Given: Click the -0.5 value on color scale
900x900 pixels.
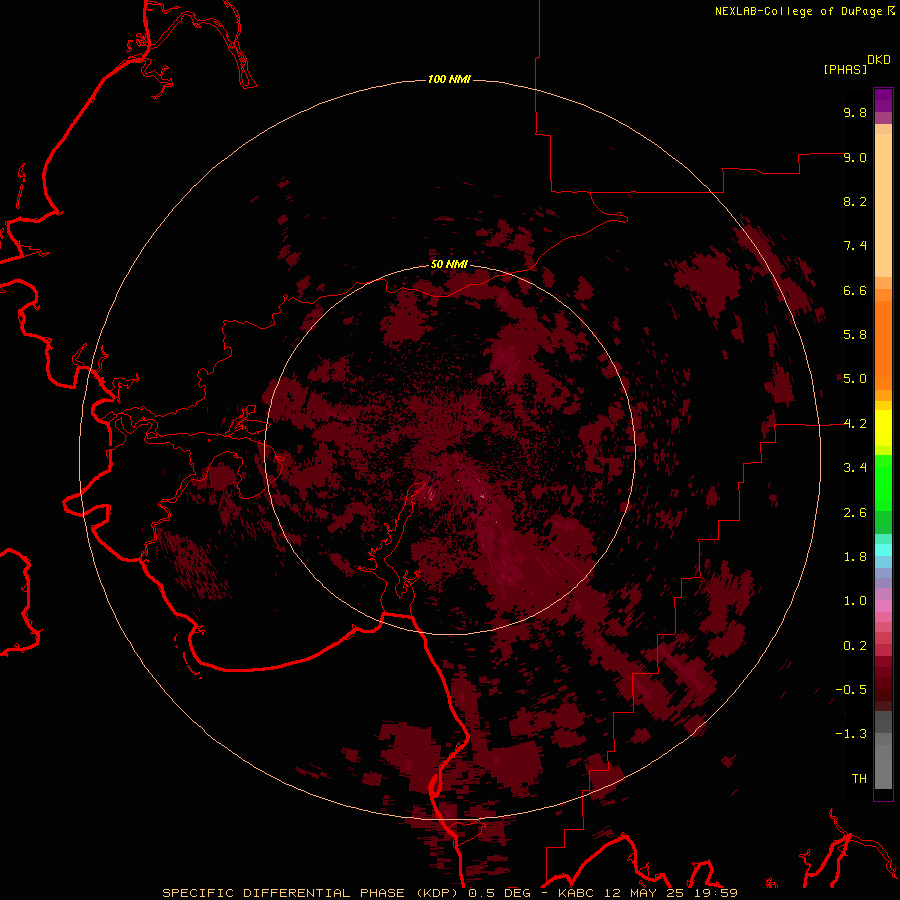Looking at the screenshot, I should pos(851,690).
